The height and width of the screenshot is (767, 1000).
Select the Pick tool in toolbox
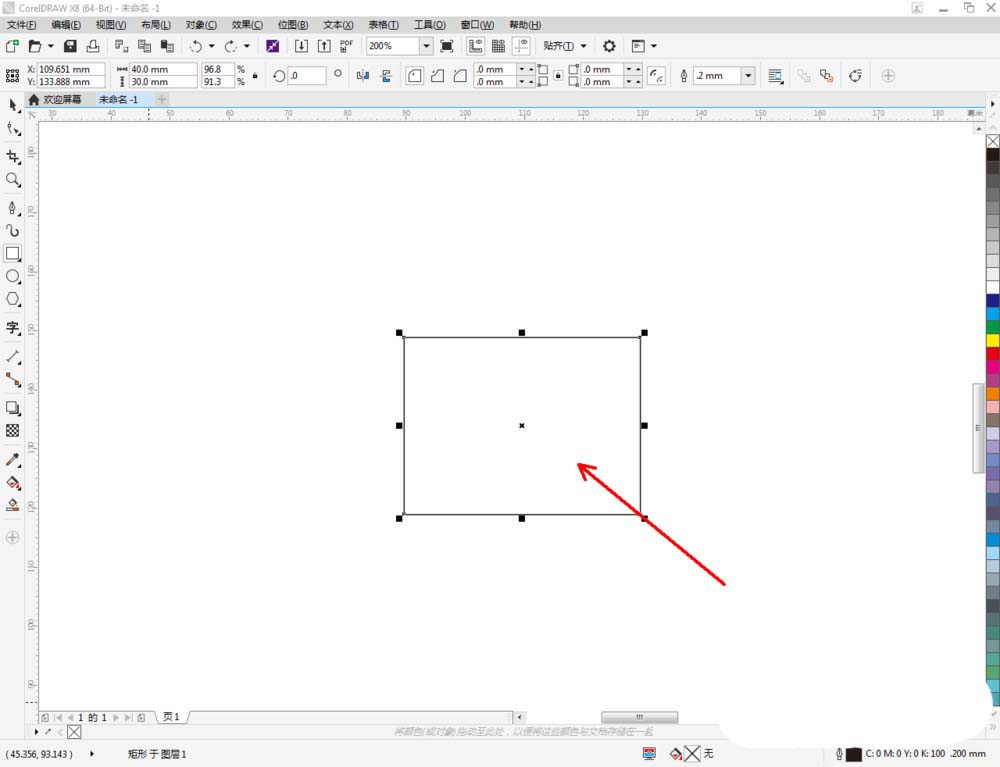click(x=13, y=105)
